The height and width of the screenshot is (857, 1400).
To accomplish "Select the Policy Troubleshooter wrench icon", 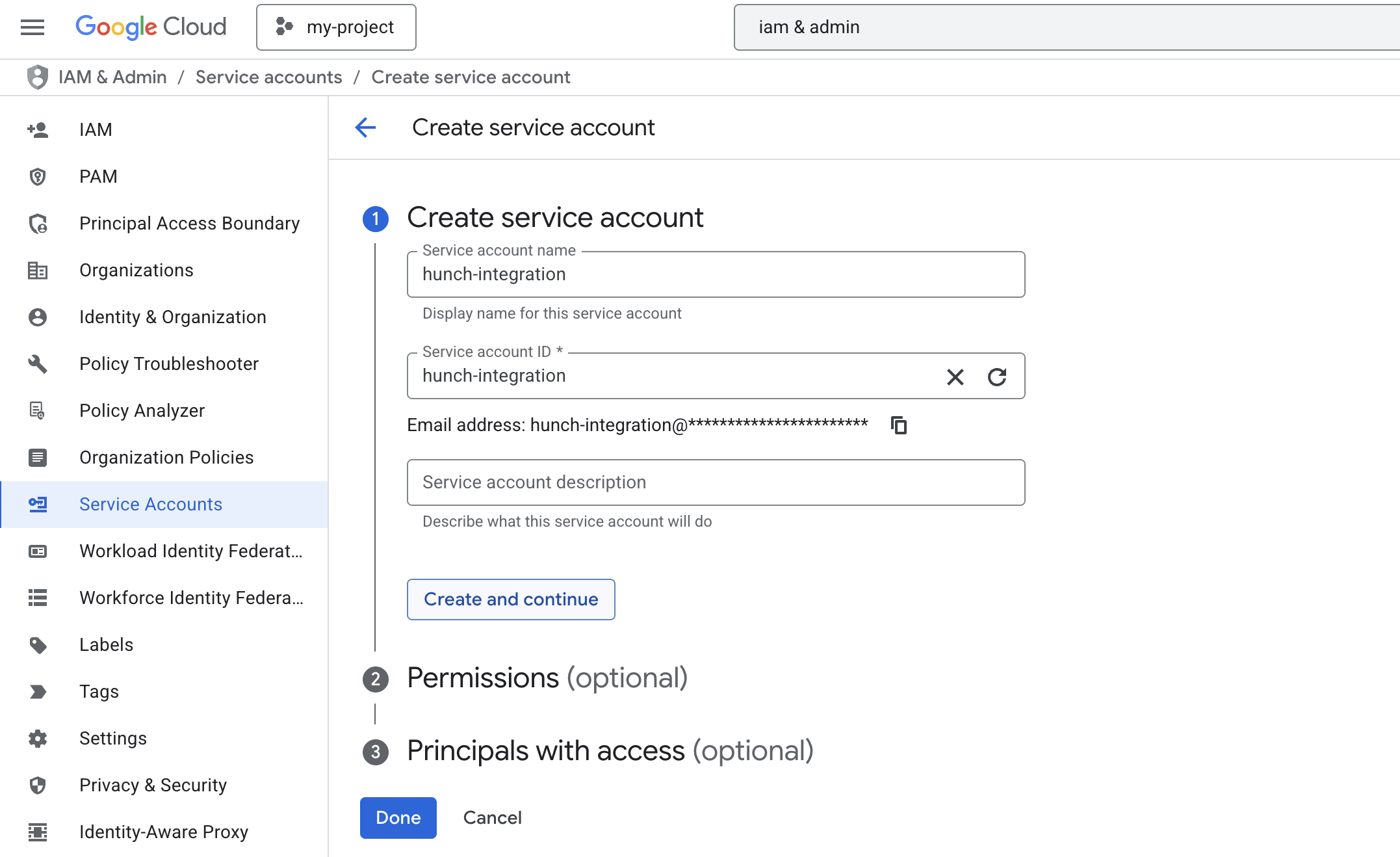I will pos(38,364).
